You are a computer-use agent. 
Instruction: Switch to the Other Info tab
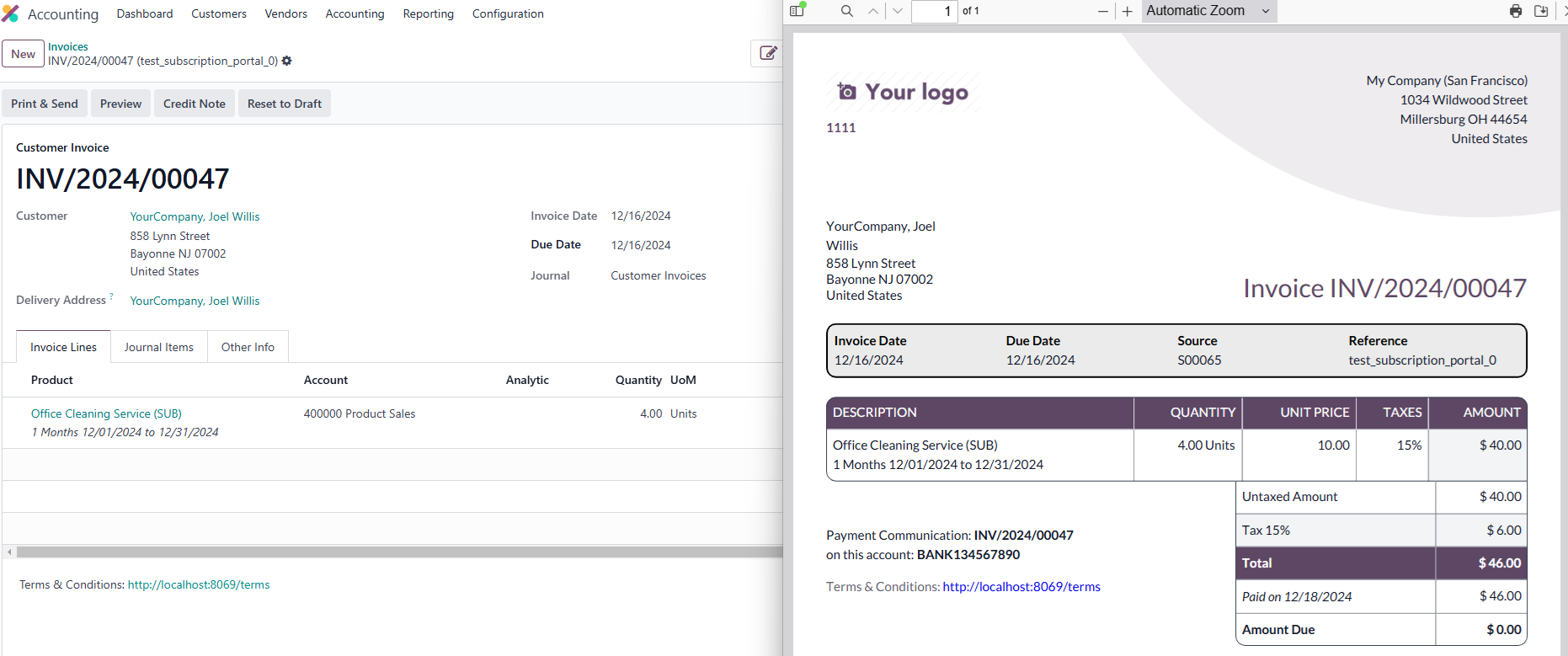(x=248, y=347)
